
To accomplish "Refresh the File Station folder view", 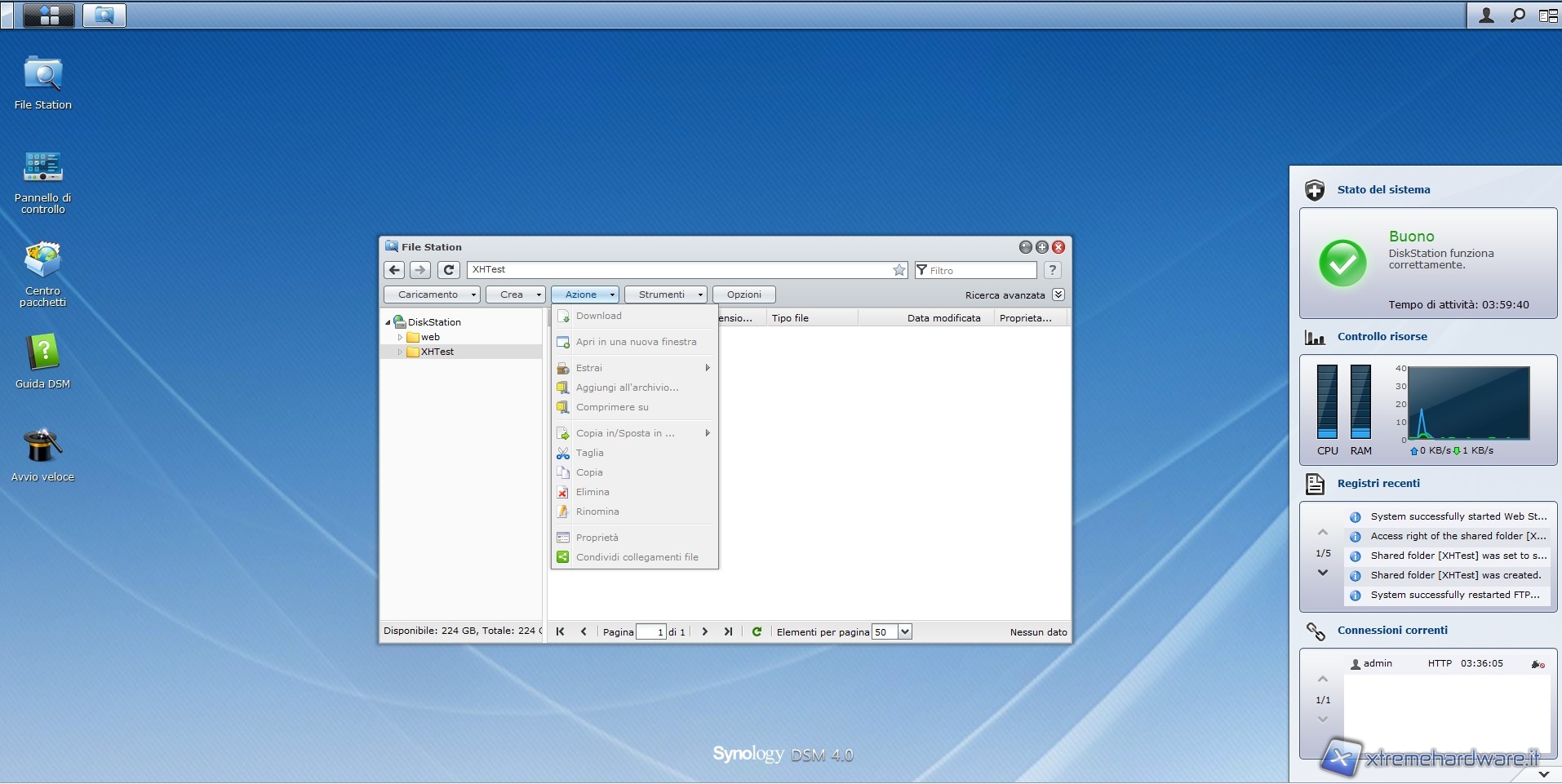I will coord(448,270).
